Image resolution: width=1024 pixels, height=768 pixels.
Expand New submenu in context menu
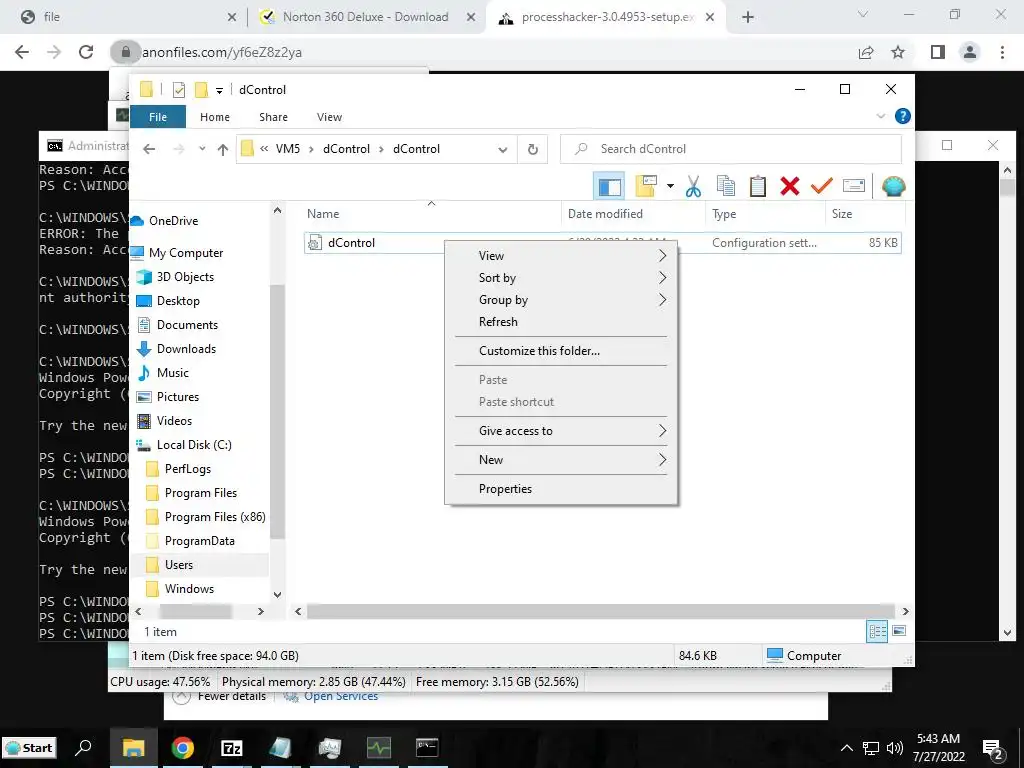pos(562,460)
